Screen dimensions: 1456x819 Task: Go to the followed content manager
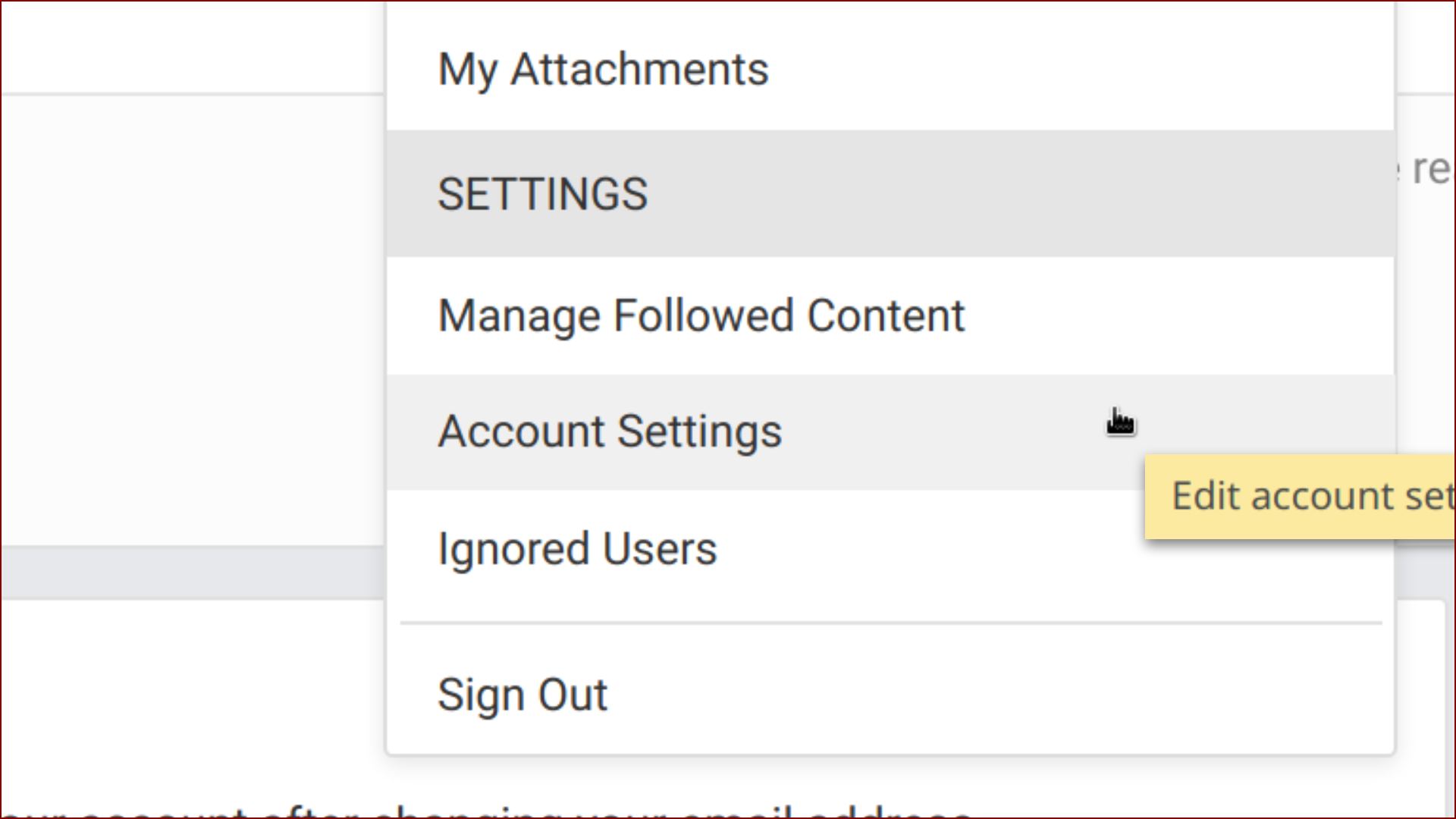pos(890,315)
